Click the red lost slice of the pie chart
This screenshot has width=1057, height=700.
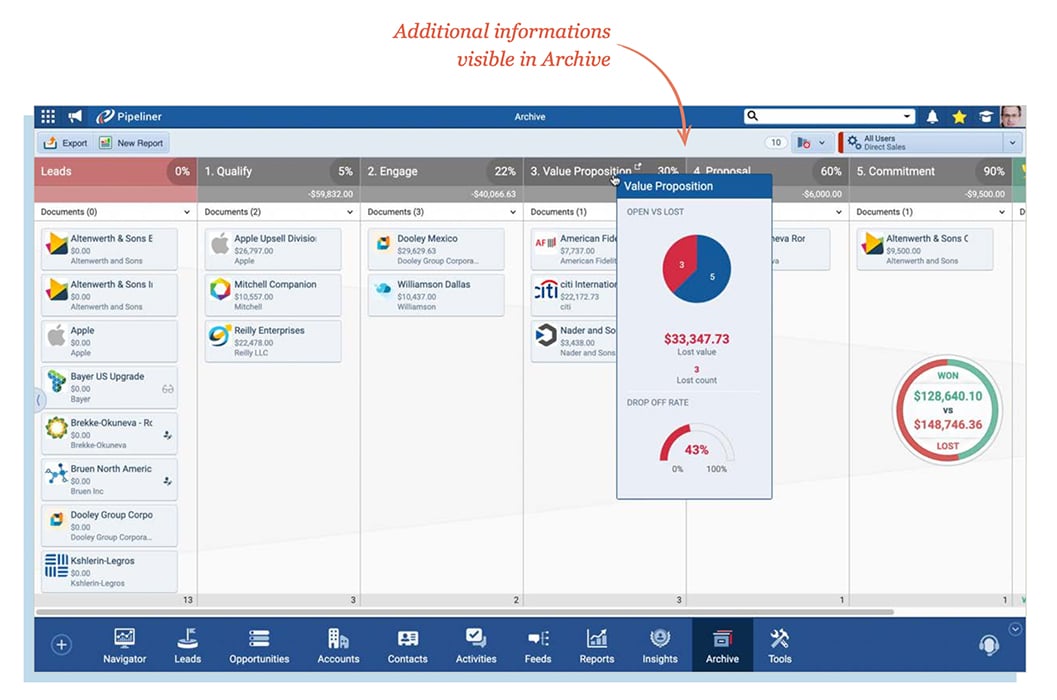click(681, 262)
